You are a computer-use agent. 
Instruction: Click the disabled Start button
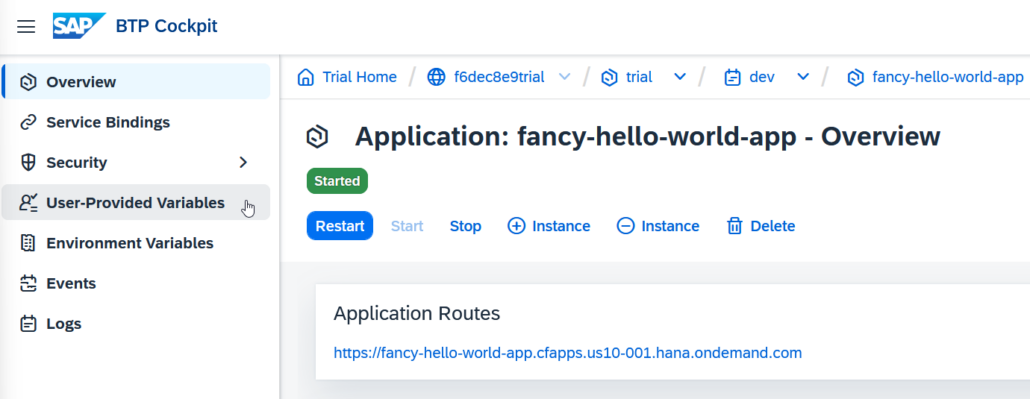(x=407, y=226)
